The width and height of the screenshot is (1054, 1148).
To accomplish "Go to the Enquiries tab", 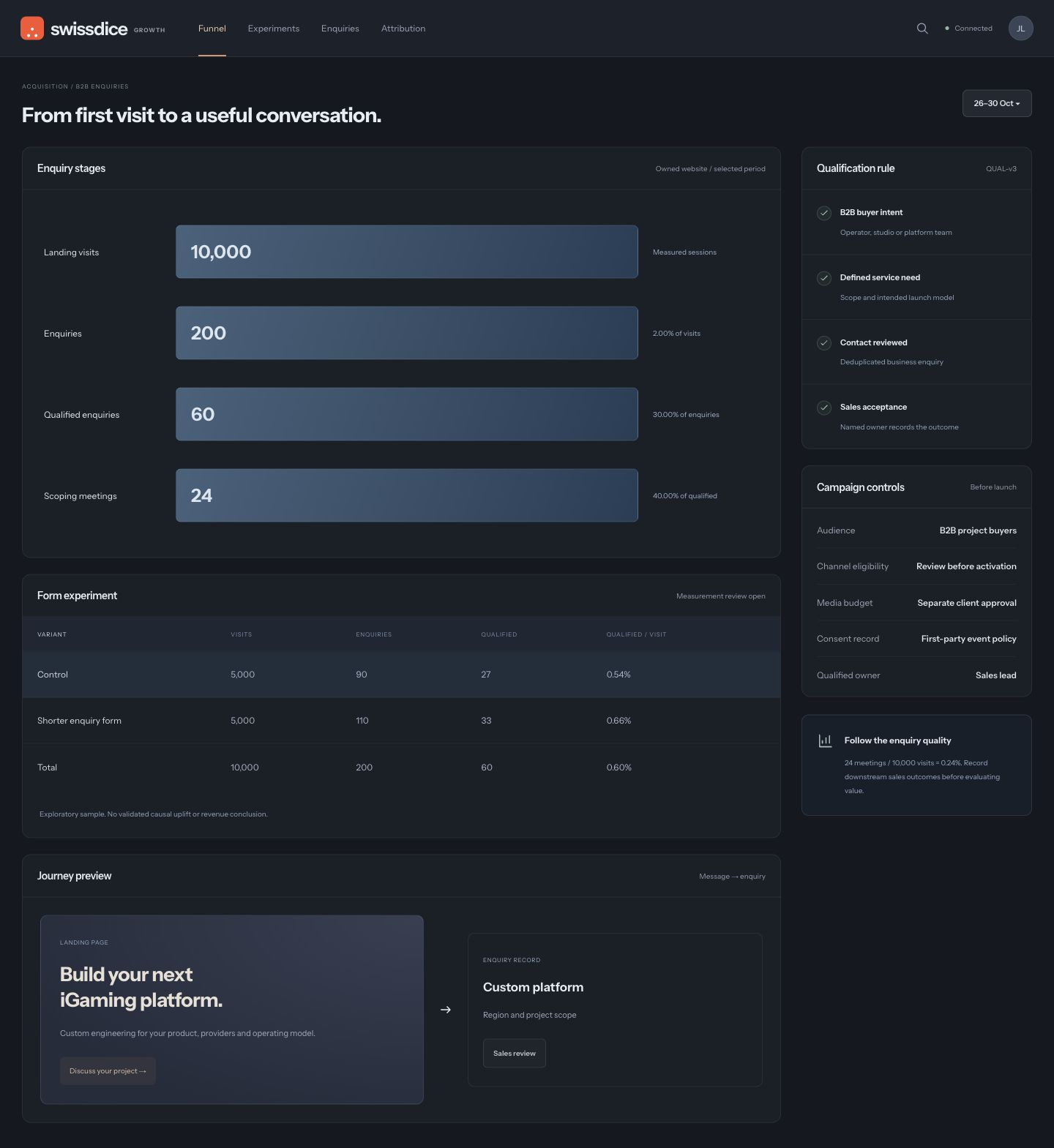I will pyautogui.click(x=340, y=29).
